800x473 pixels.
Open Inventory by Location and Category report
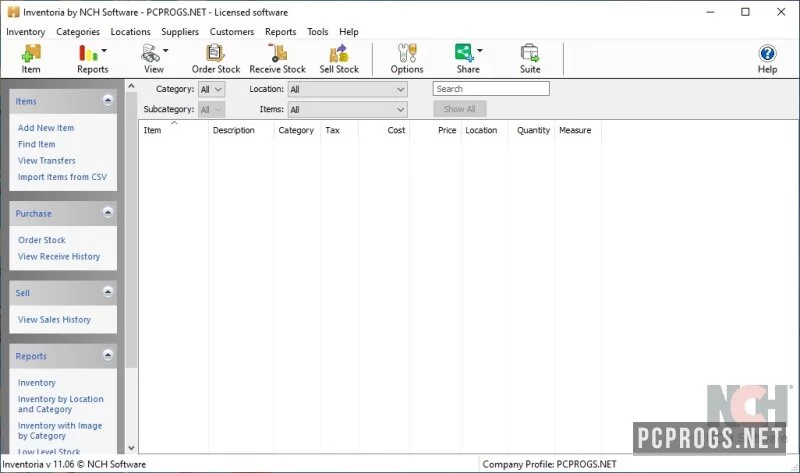(60, 404)
